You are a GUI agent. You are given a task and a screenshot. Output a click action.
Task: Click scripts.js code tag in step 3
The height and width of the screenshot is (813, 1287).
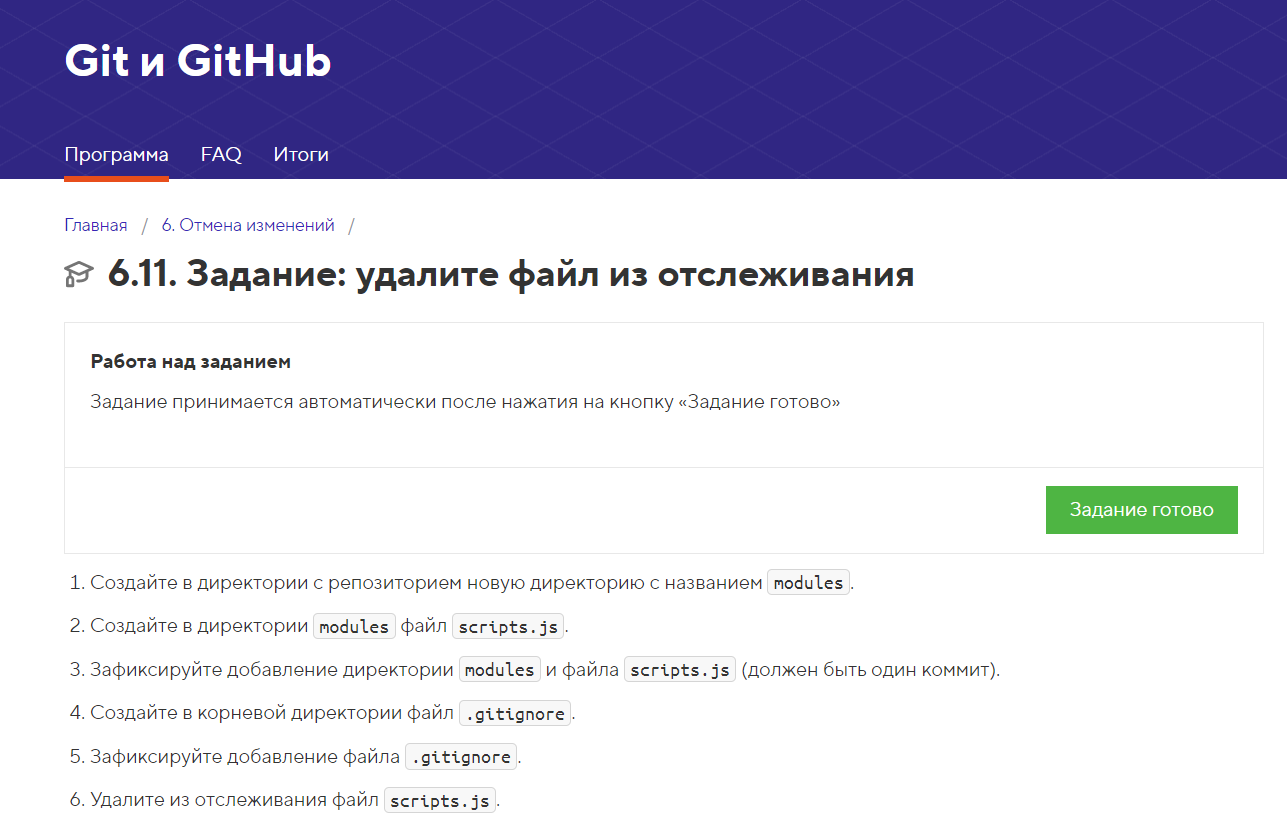tap(681, 670)
